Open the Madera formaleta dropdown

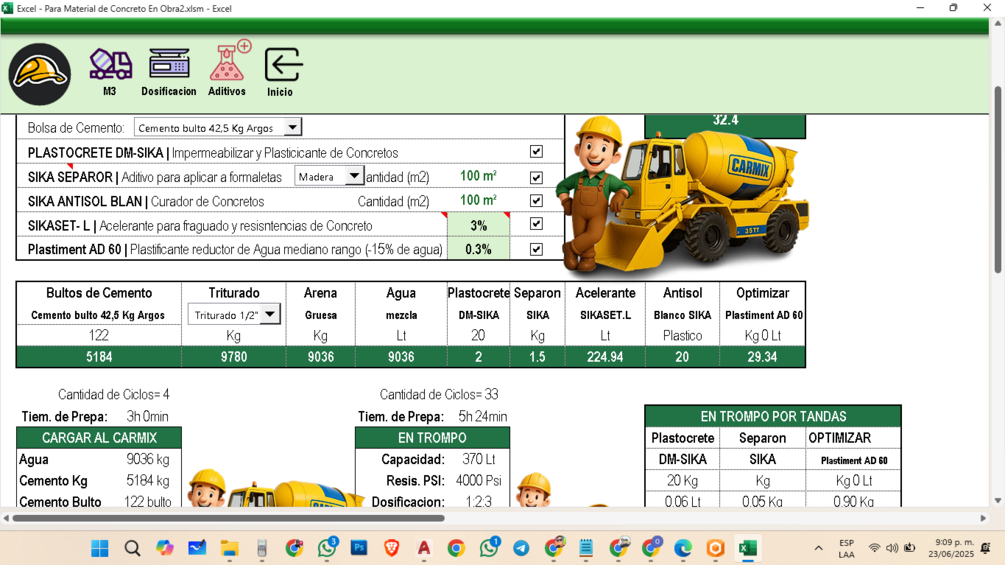(x=354, y=176)
